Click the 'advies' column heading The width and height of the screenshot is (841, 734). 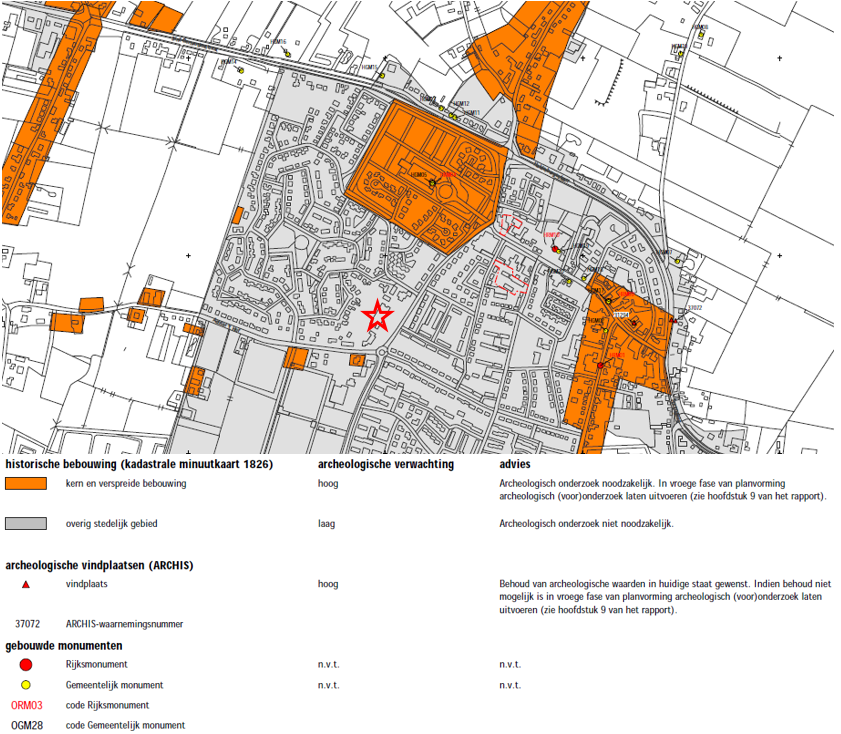[x=515, y=464]
